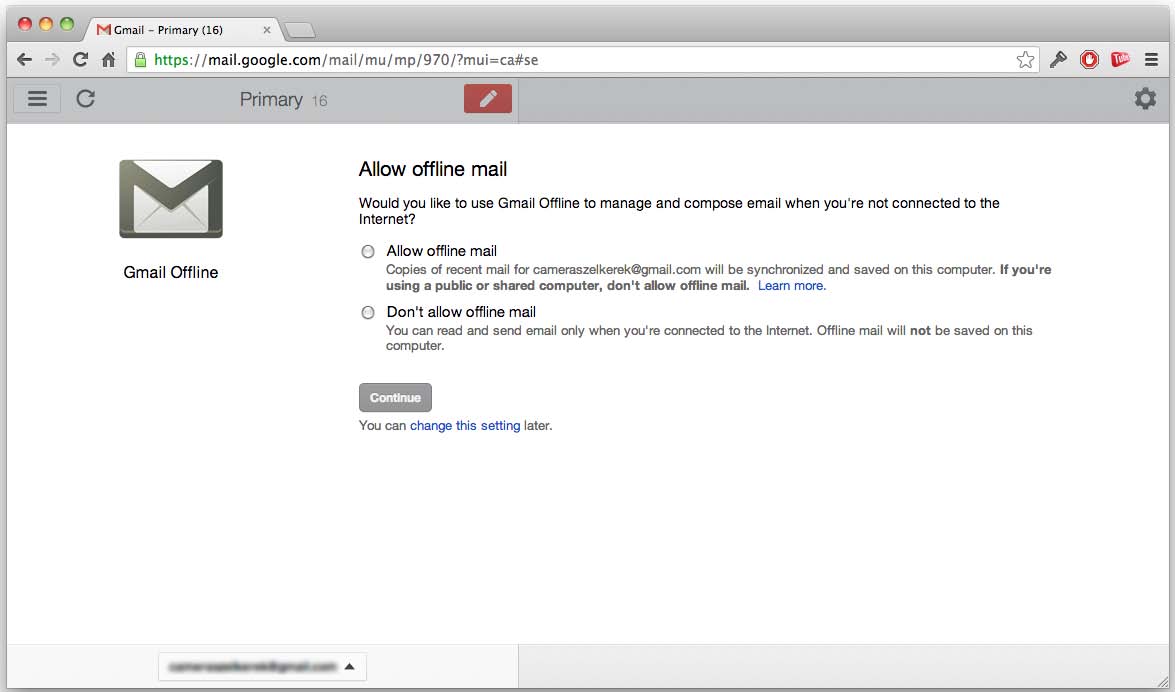This screenshot has height=692, width=1175.
Task: Click the Gmail Offline caption text
Action: pos(171,272)
